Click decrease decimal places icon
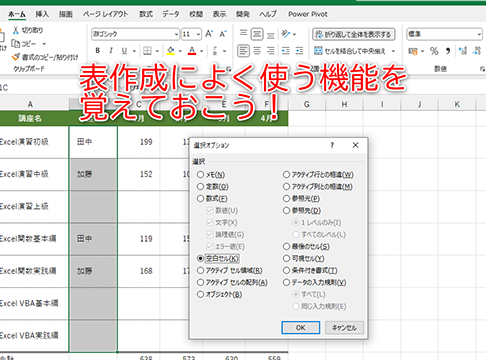486x360 pixels. [477, 51]
